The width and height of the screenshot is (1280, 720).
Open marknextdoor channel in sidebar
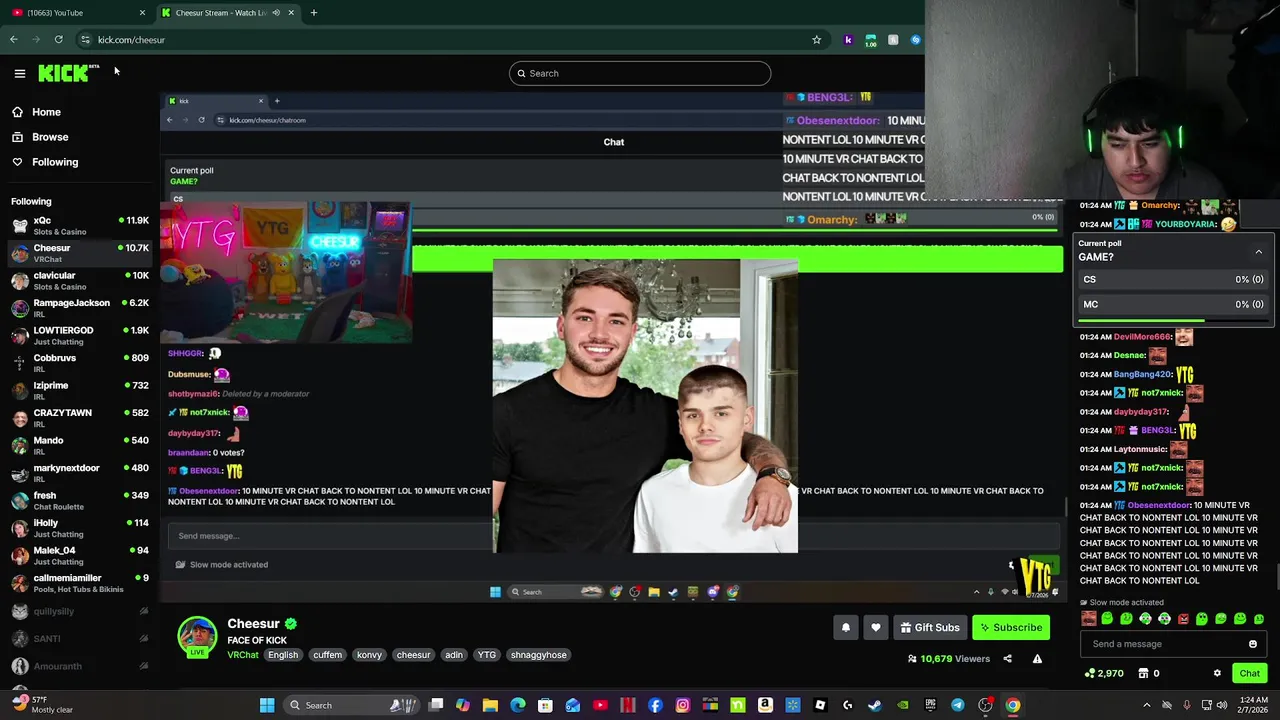click(78, 473)
